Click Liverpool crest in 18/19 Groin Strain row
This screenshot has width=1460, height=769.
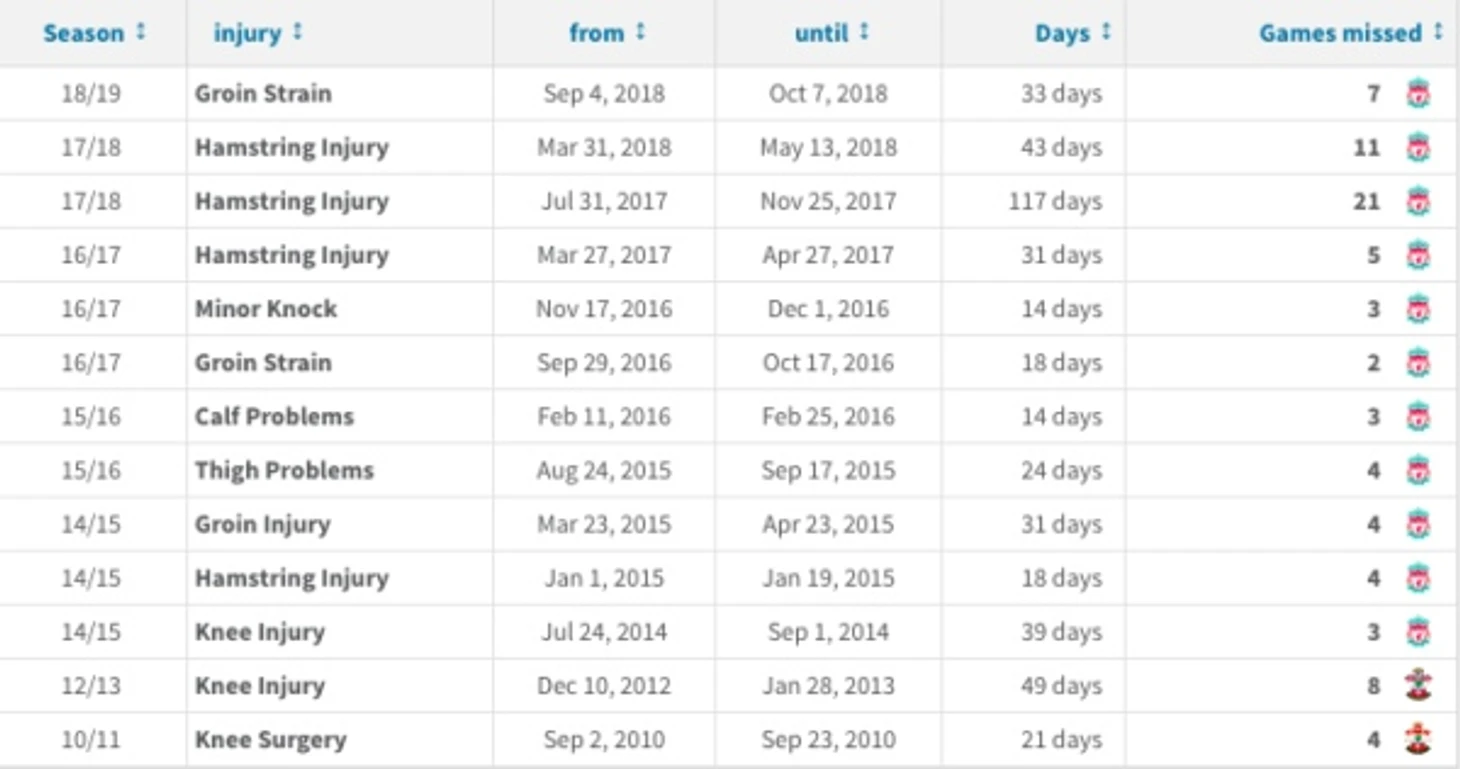point(1418,94)
